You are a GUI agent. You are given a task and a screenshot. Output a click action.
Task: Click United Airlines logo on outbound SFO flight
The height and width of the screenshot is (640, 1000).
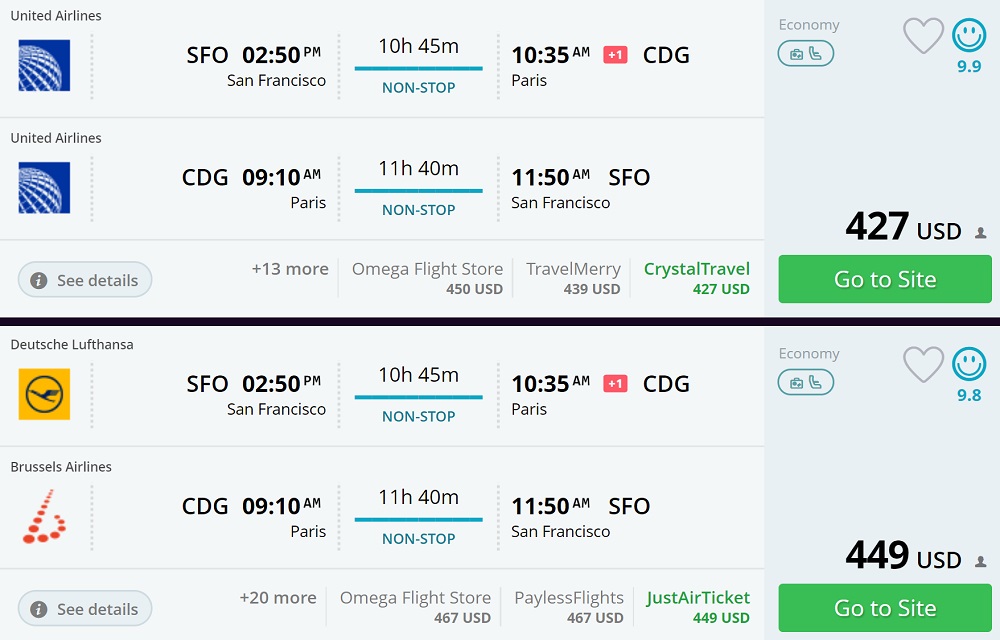click(x=44, y=66)
